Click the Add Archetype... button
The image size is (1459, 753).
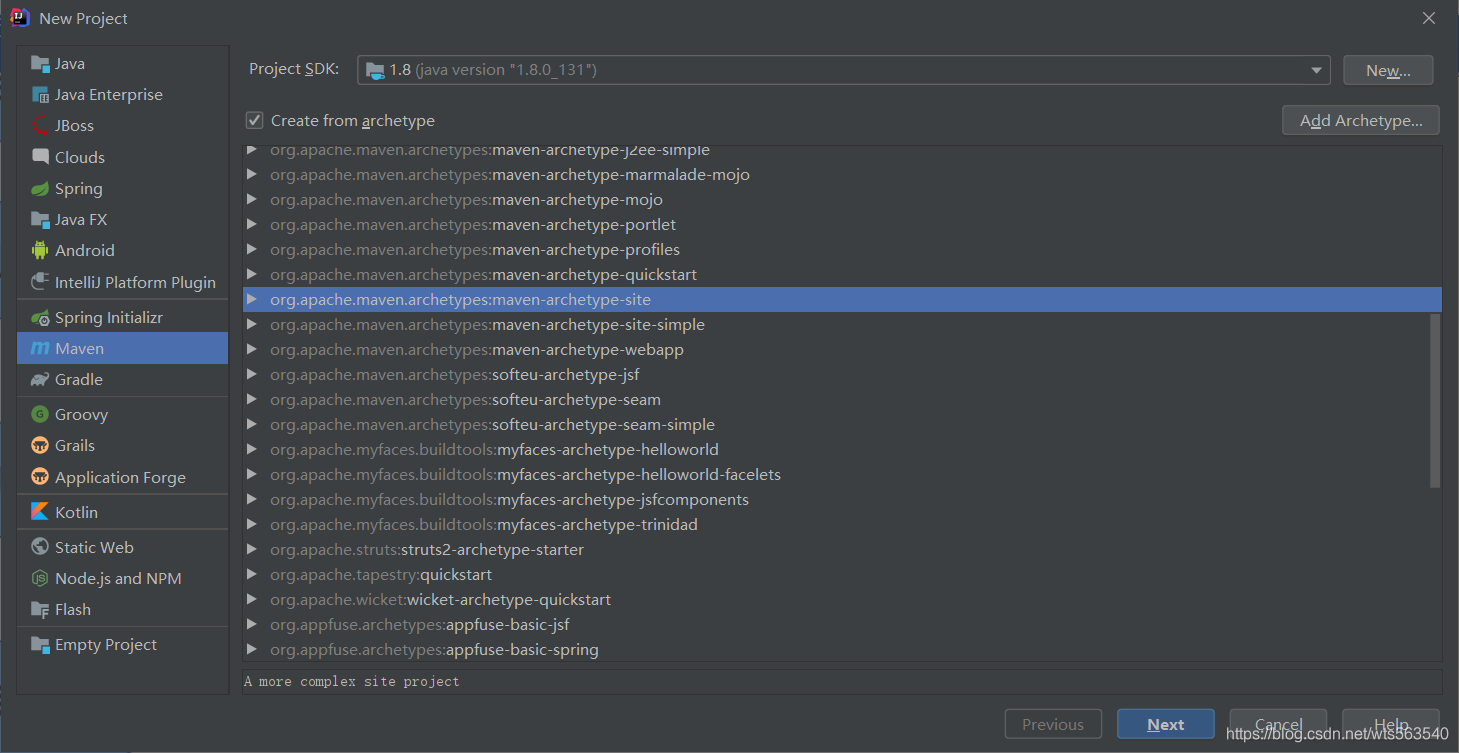coord(1360,120)
